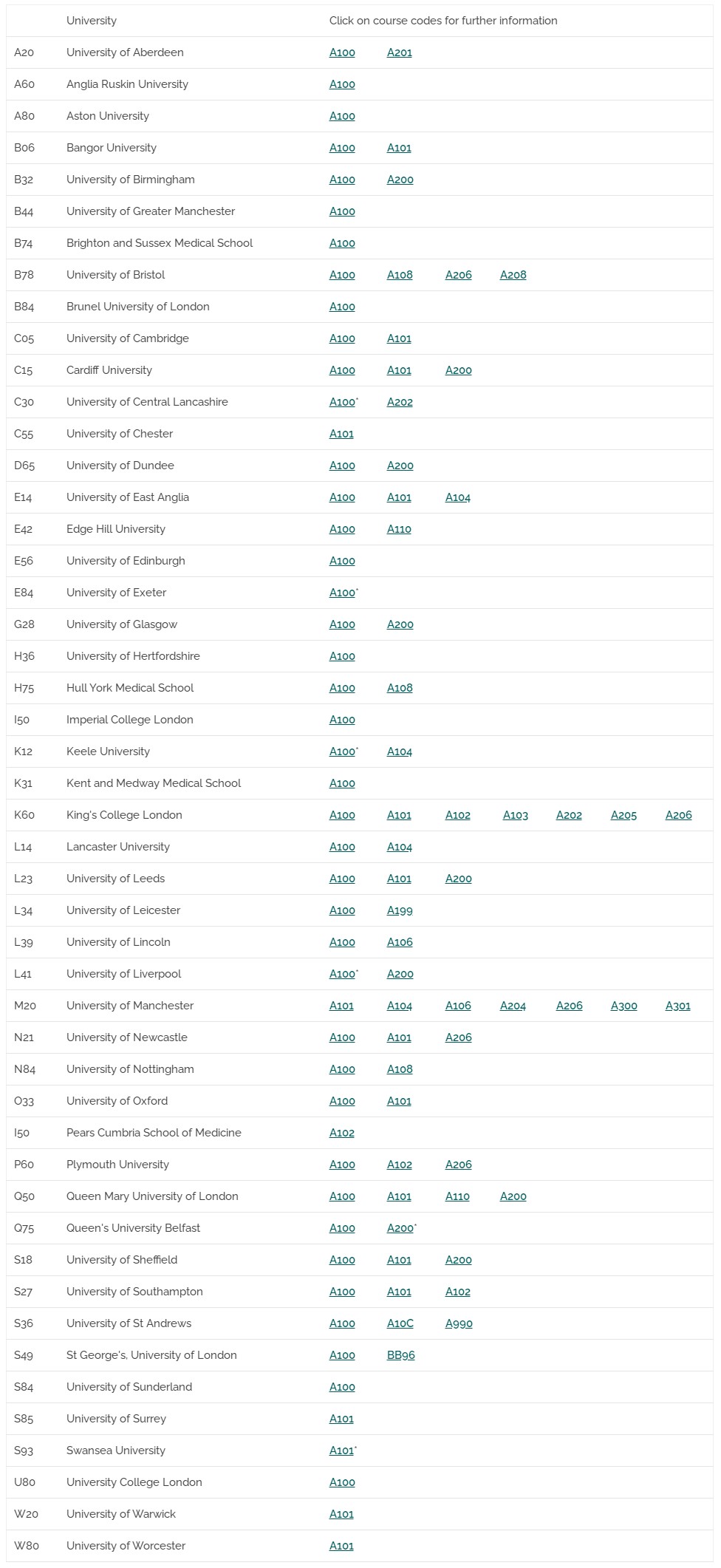Open University of Leicester A199 course
The height and width of the screenshot is (1568, 721).
400,910
